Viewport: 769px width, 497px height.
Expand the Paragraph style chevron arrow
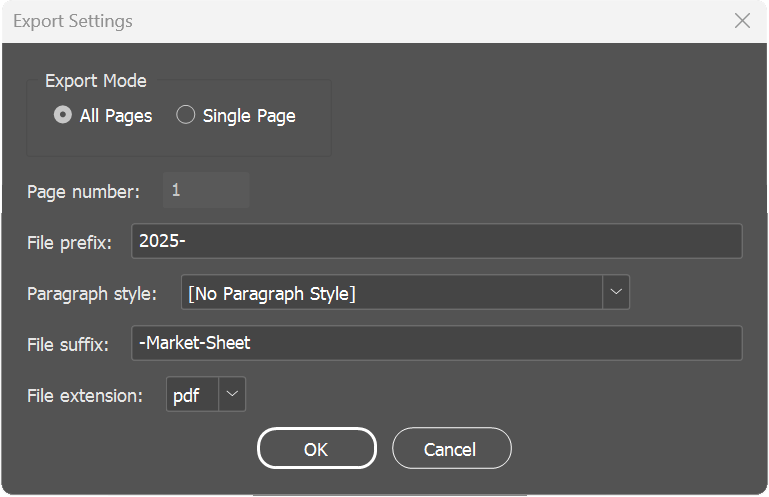pos(616,292)
